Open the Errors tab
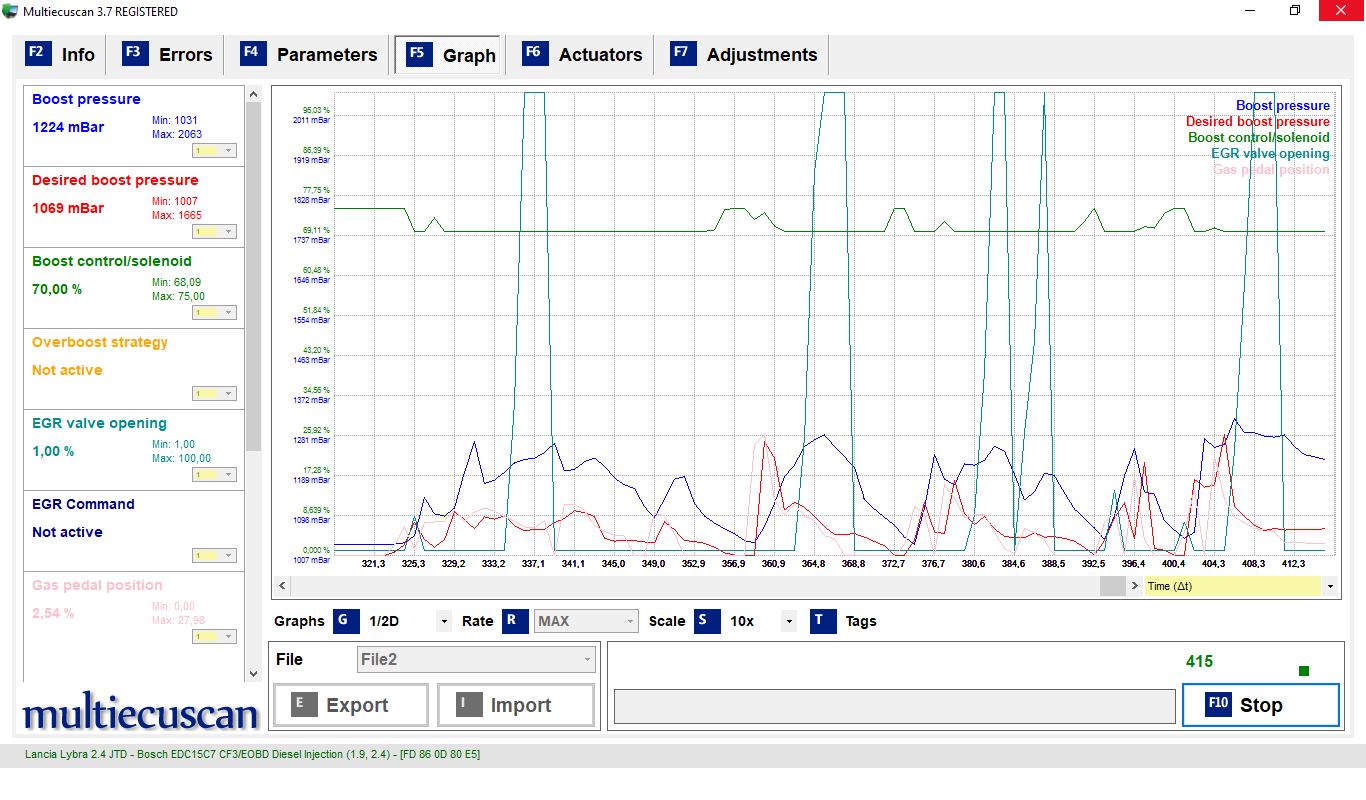Screen dimensions: 1366x800 point(169,55)
